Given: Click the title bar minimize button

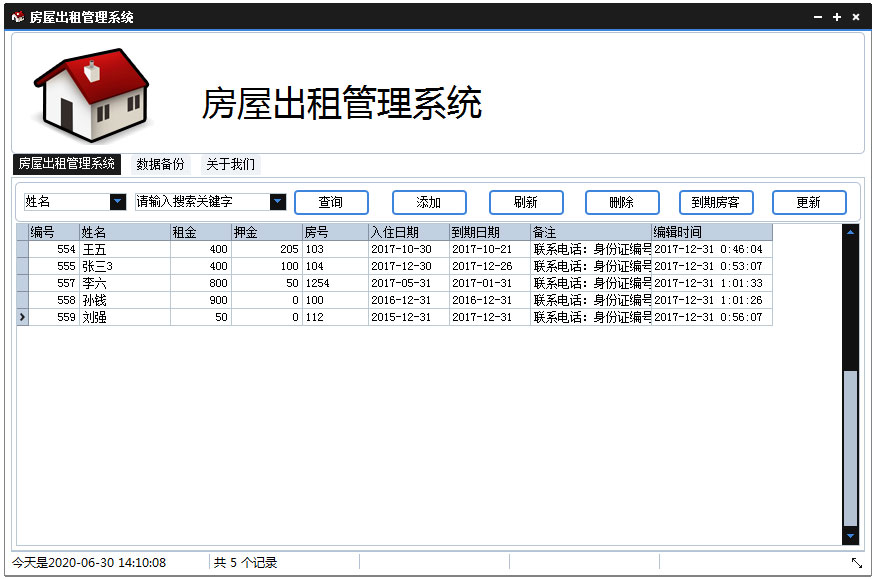Looking at the screenshot, I should pyautogui.click(x=818, y=17).
